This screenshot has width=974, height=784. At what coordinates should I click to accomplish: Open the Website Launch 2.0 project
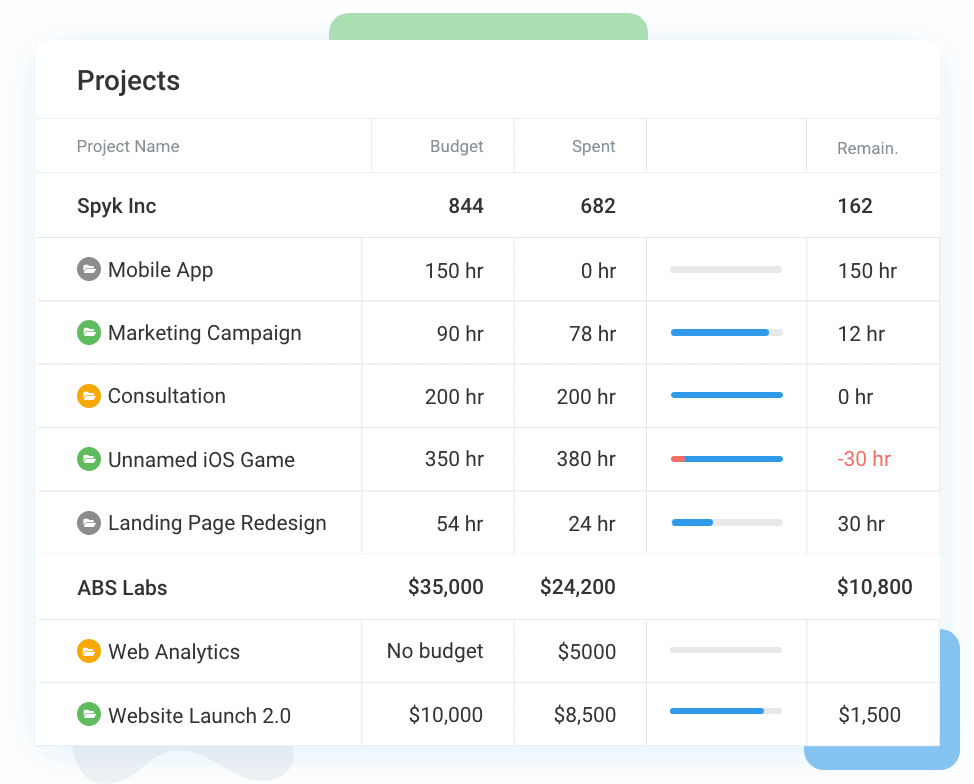tap(199, 715)
